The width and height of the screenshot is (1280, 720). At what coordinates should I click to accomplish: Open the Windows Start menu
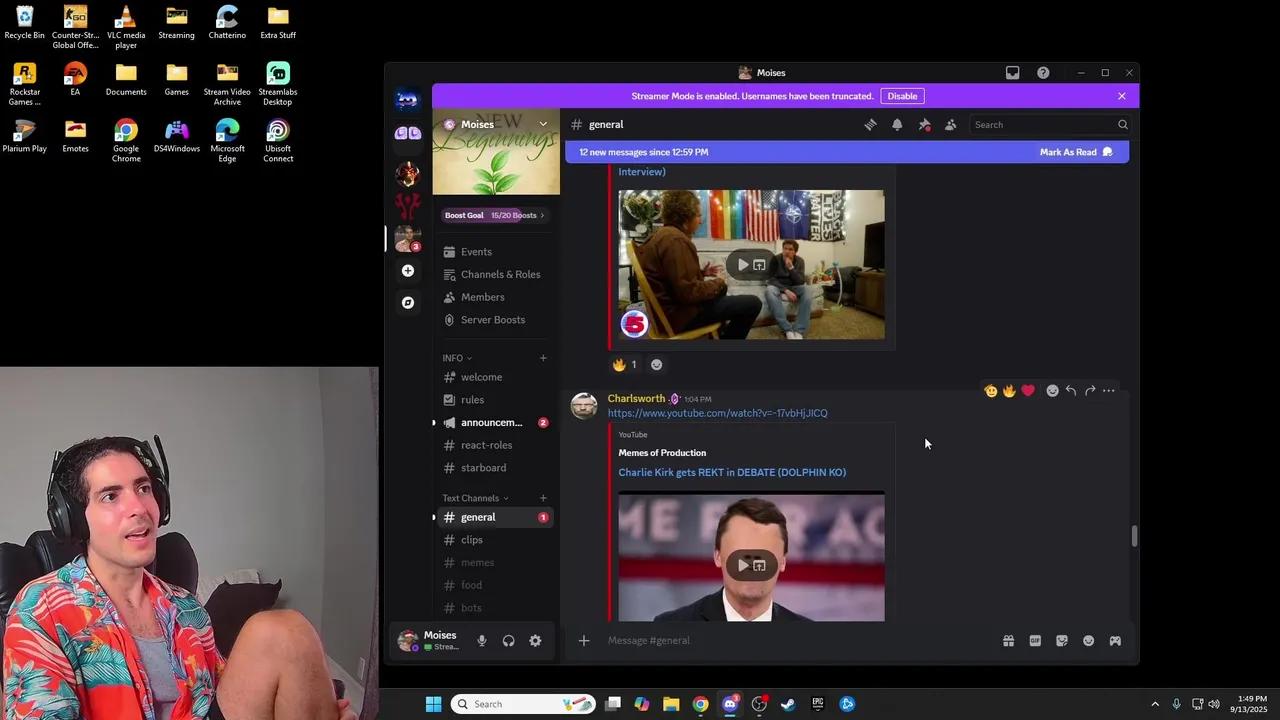coord(433,704)
